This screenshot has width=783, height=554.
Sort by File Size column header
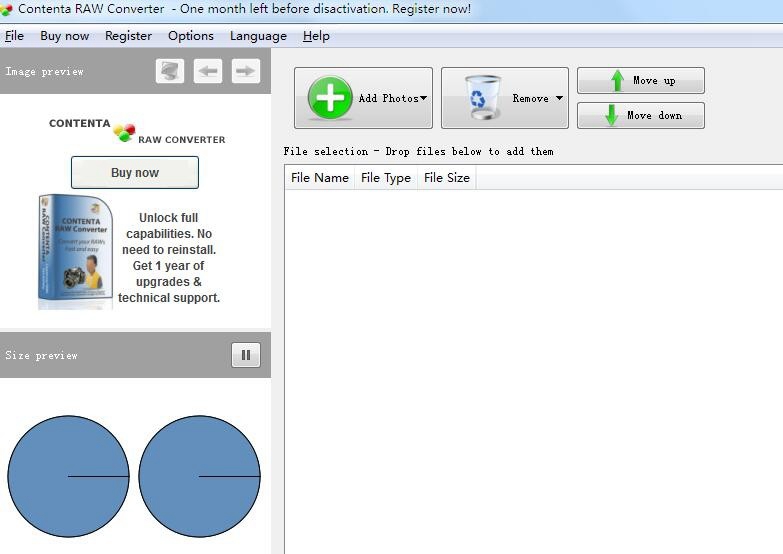[x=447, y=178]
